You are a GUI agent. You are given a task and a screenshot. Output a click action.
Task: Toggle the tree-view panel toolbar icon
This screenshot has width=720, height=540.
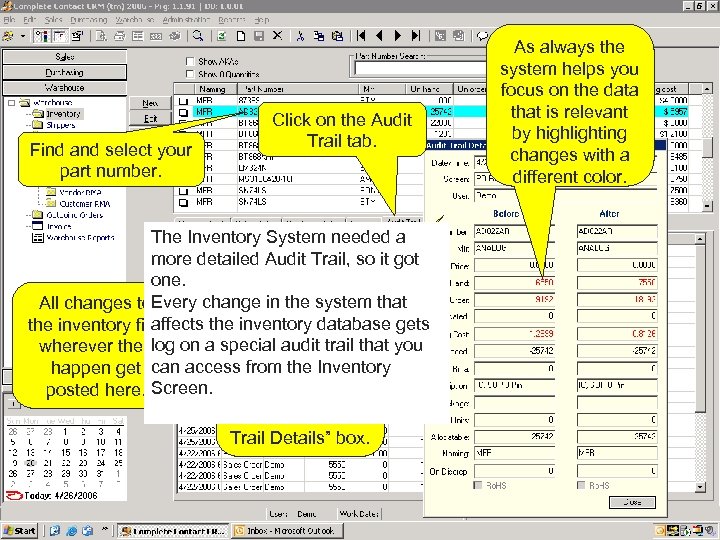coord(42,36)
